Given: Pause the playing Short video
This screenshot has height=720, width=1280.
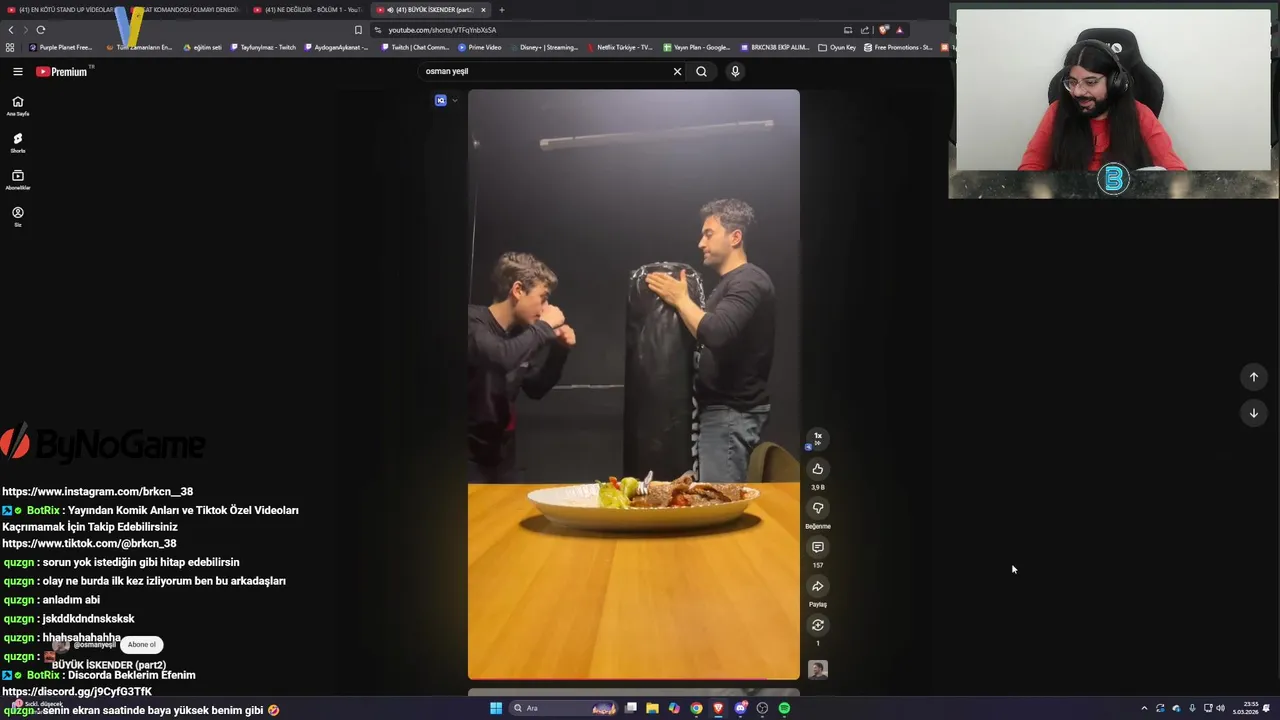Looking at the screenshot, I should coord(634,384).
